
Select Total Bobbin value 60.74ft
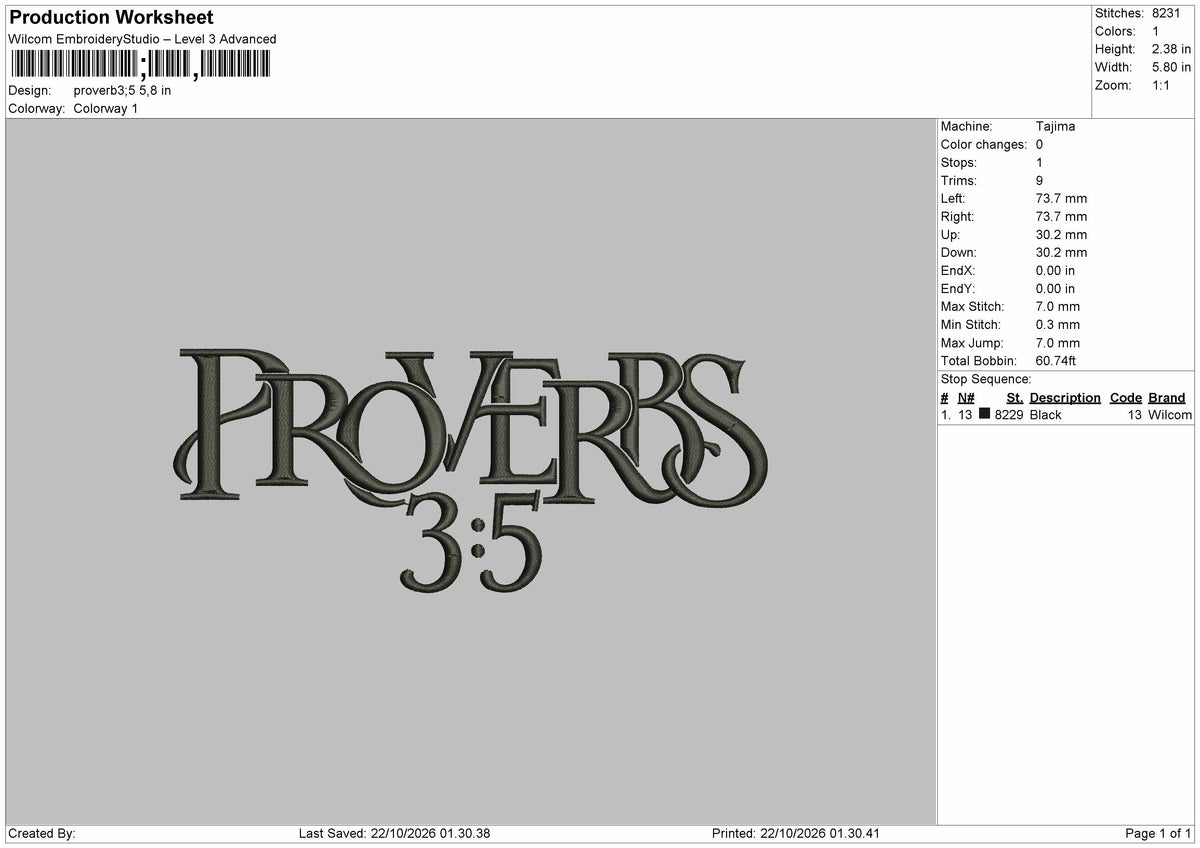coord(1056,361)
